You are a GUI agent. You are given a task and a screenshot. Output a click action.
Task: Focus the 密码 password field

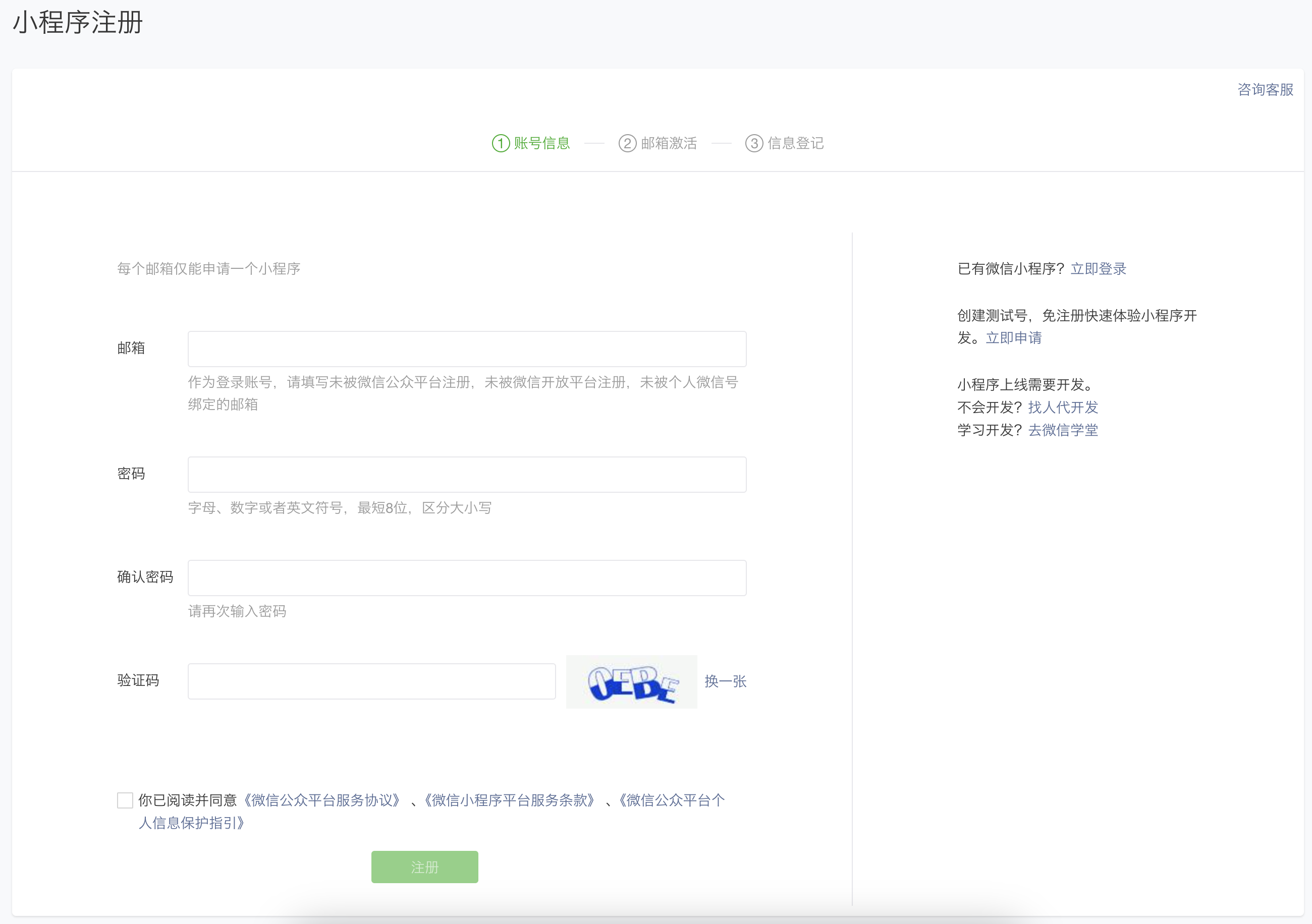[x=467, y=474]
